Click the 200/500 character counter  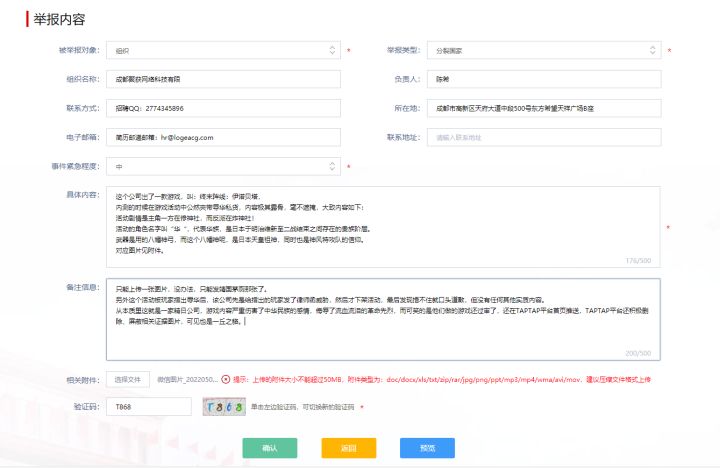coord(638,353)
